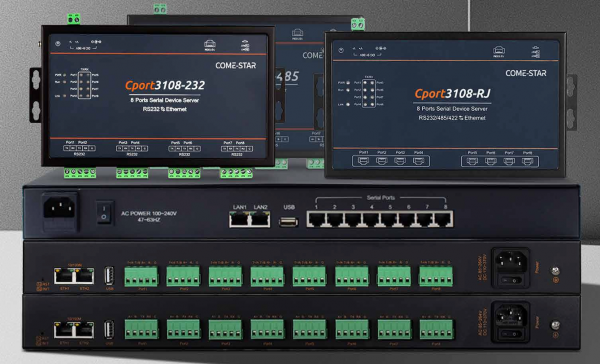Click the Port4 RJ45 icon on Cport3108-RJ
600x364 pixels.
point(419,161)
